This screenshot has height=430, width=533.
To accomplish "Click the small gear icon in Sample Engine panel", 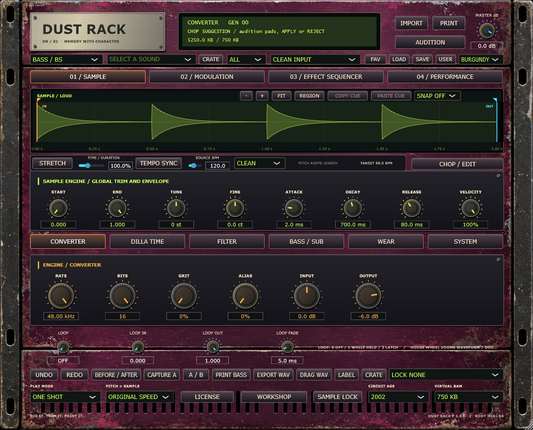I will [498, 176].
